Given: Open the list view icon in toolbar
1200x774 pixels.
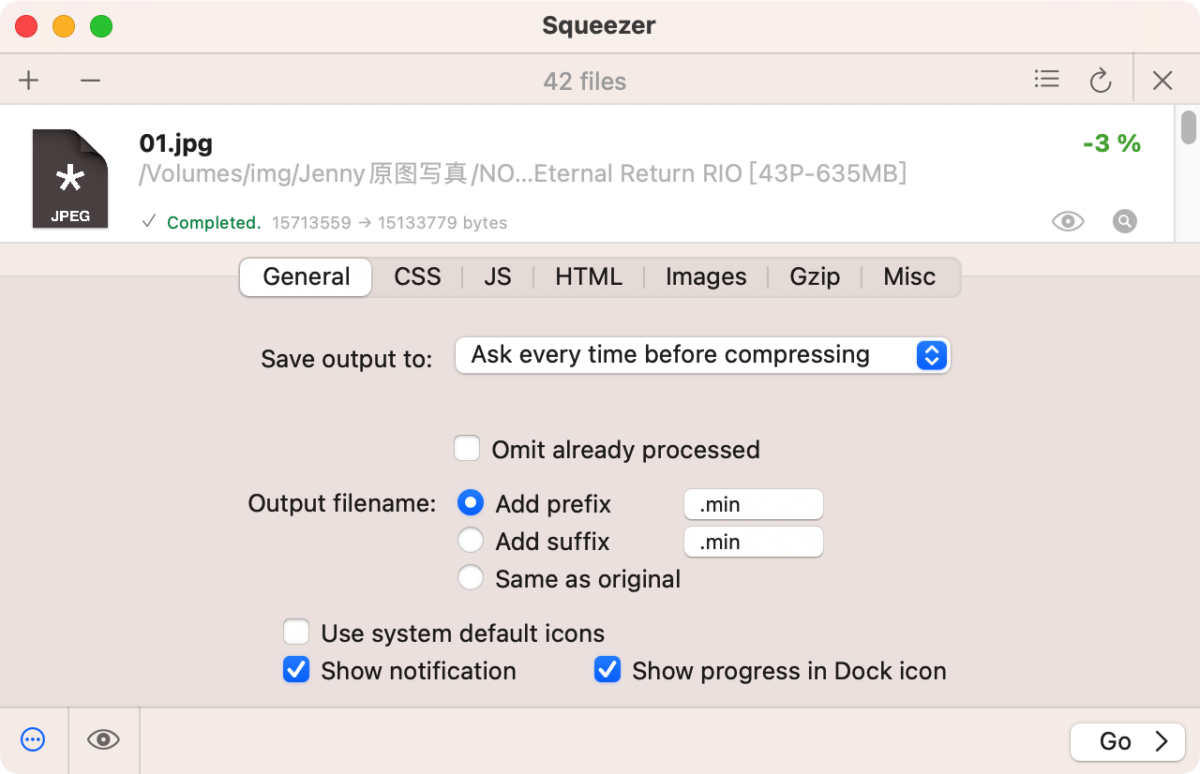Looking at the screenshot, I should [x=1047, y=79].
